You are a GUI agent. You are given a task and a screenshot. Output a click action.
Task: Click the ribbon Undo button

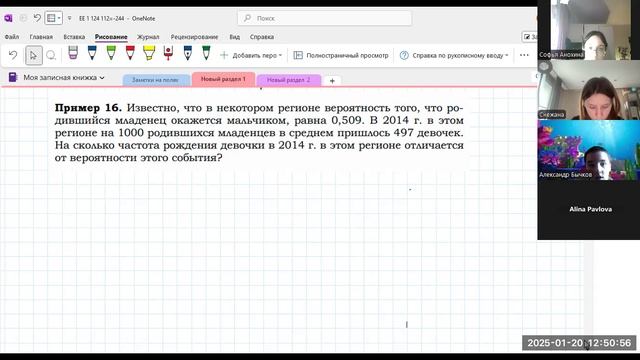coord(13,55)
